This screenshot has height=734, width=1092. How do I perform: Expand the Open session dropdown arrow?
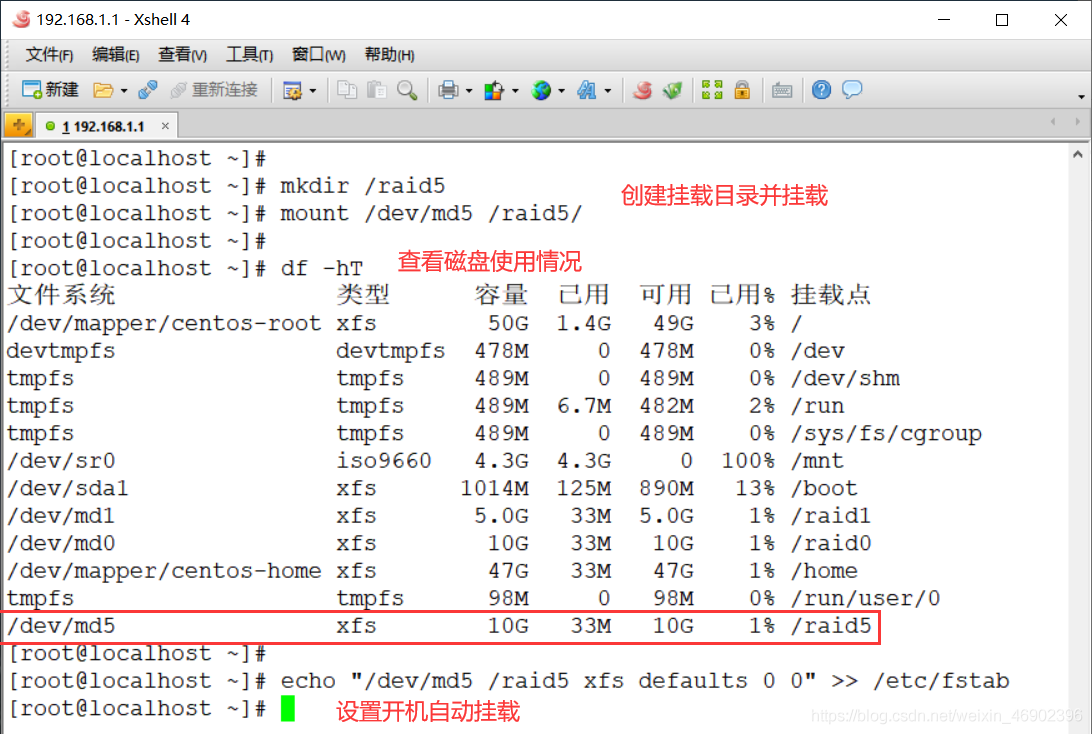(x=123, y=91)
